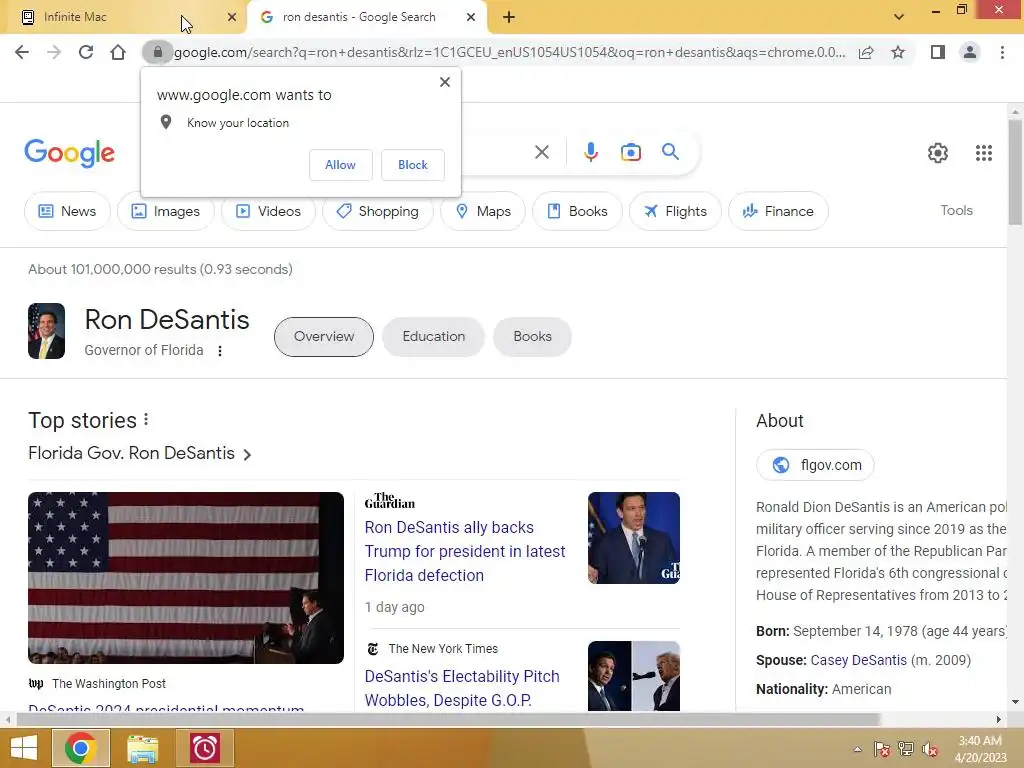This screenshot has width=1024, height=768.
Task: Open Casey DeSantis spouse link
Action: [858, 660]
